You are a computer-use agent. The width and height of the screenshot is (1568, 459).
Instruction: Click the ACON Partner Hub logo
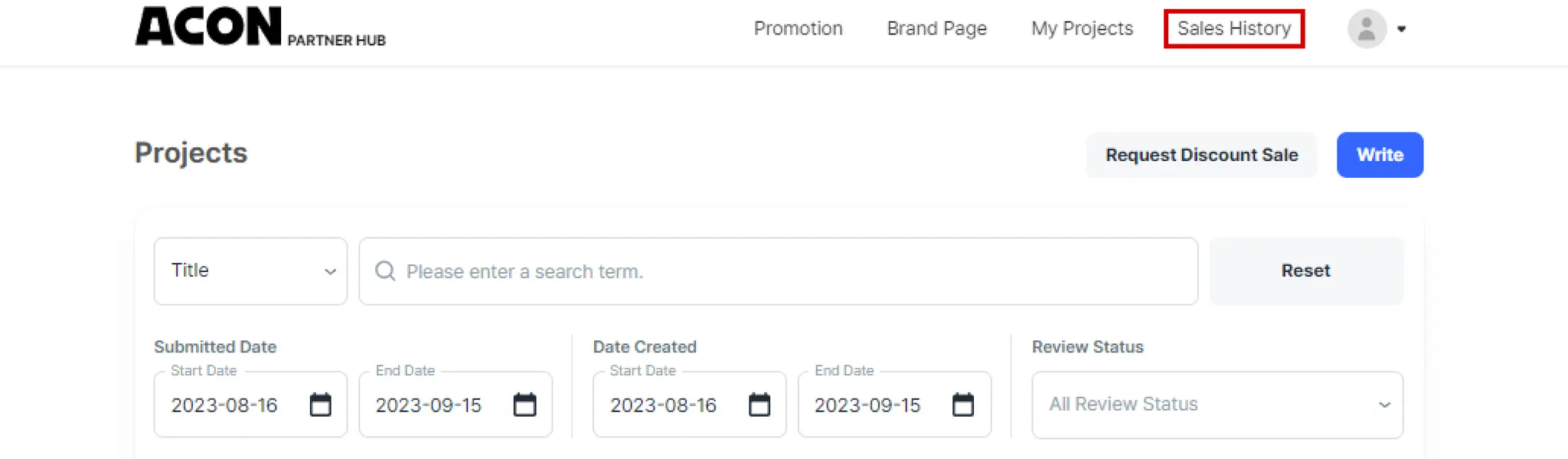[260, 28]
